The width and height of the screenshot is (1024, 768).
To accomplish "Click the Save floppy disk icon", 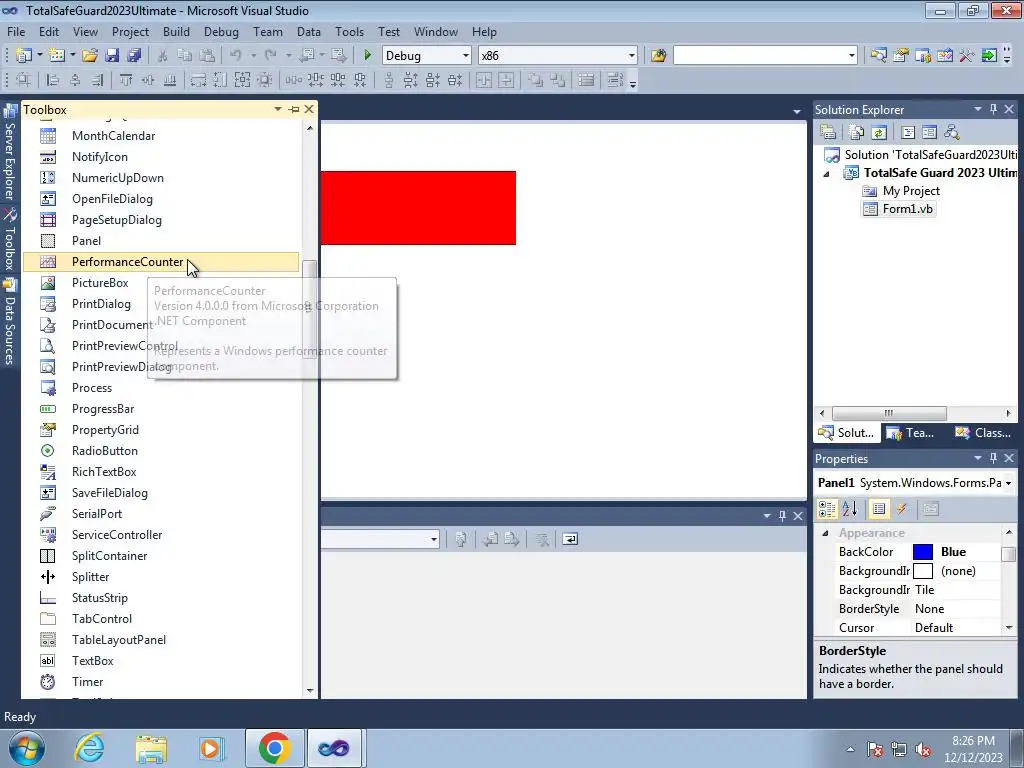I will click(x=112, y=56).
